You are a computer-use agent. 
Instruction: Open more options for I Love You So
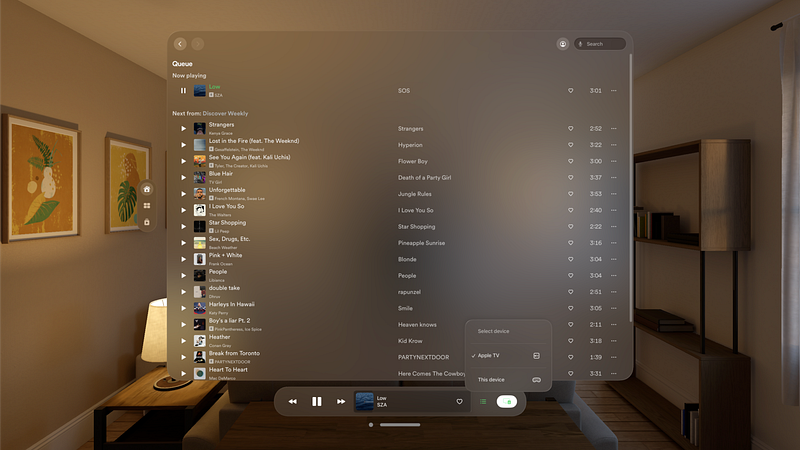pos(614,210)
